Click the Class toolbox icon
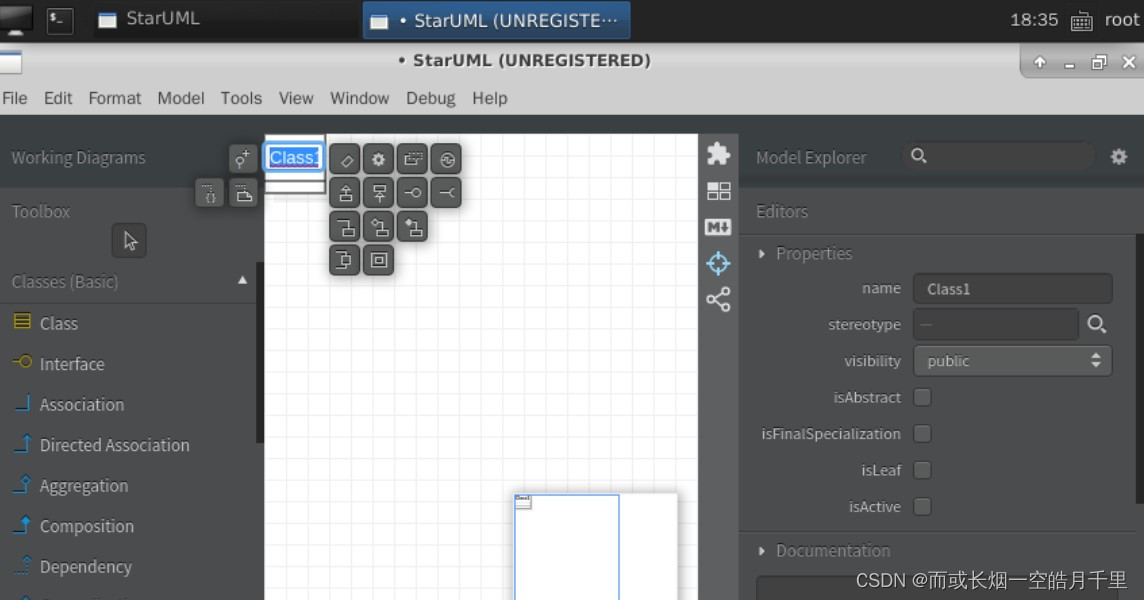Image resolution: width=1144 pixels, height=600 pixels. [x=23, y=322]
